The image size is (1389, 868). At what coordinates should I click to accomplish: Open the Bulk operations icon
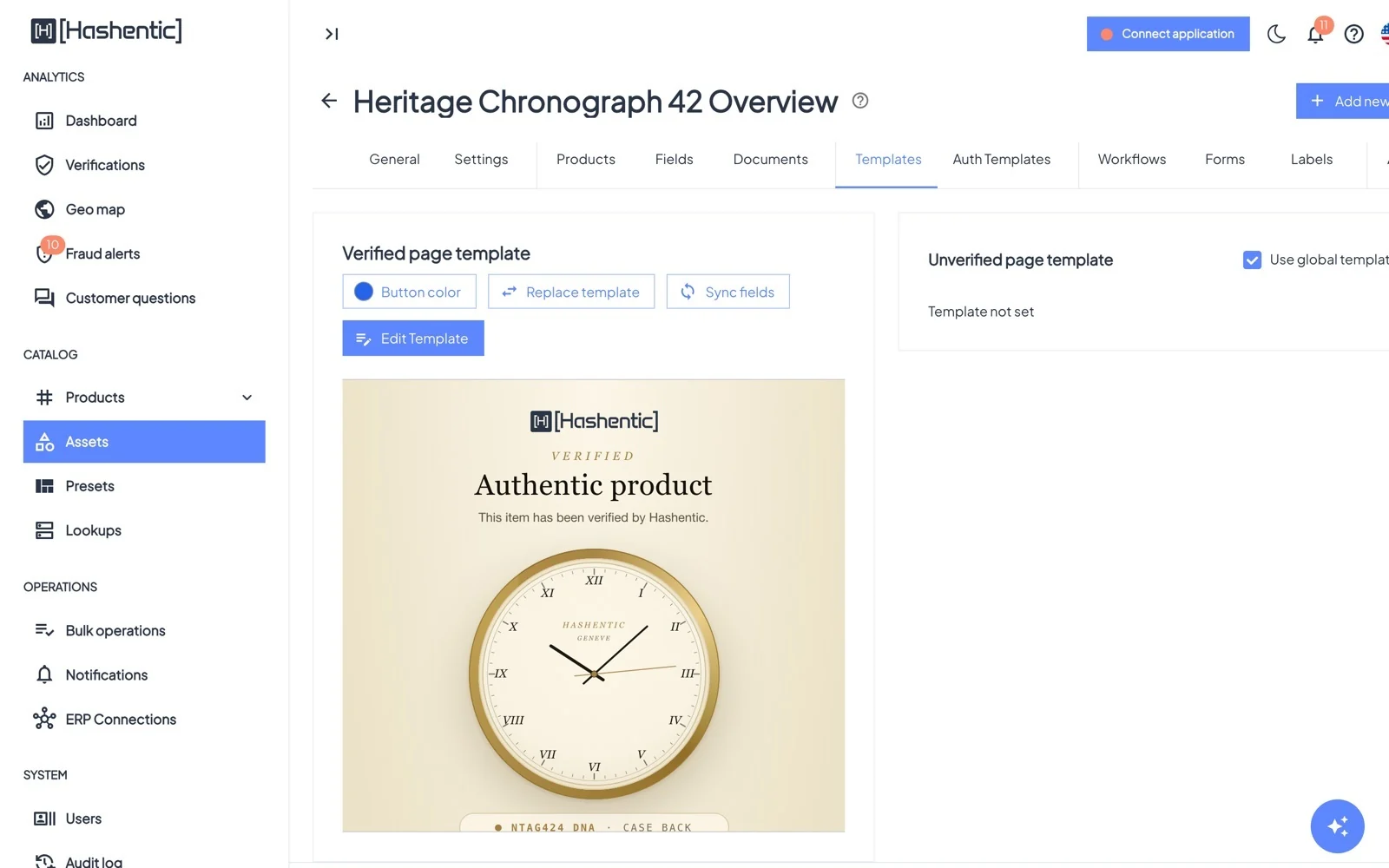click(44, 630)
